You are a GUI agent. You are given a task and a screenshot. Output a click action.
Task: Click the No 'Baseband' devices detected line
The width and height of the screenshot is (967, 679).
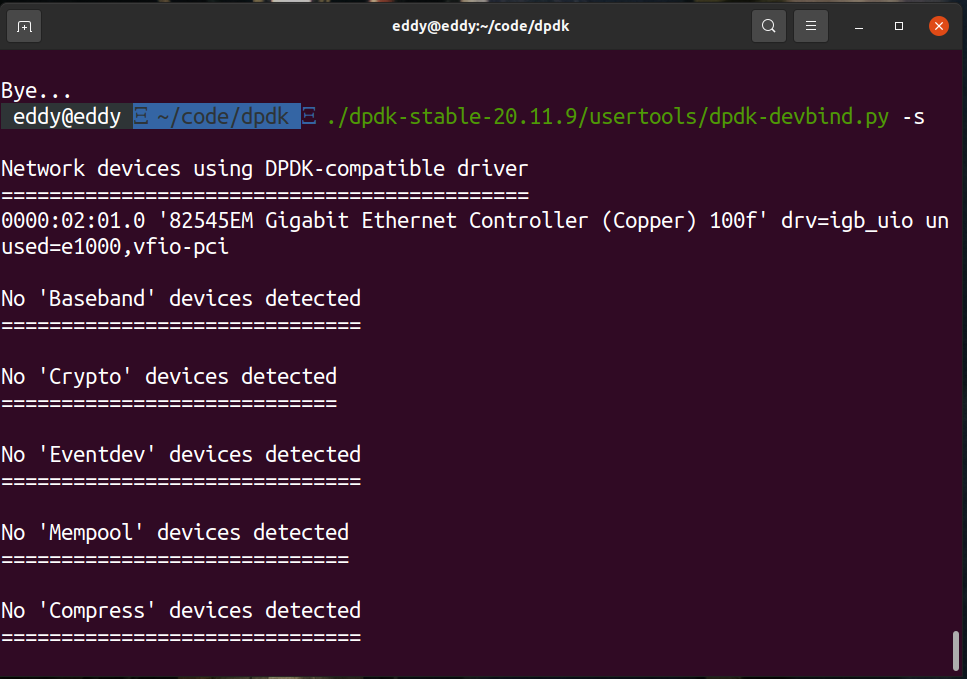click(x=181, y=298)
